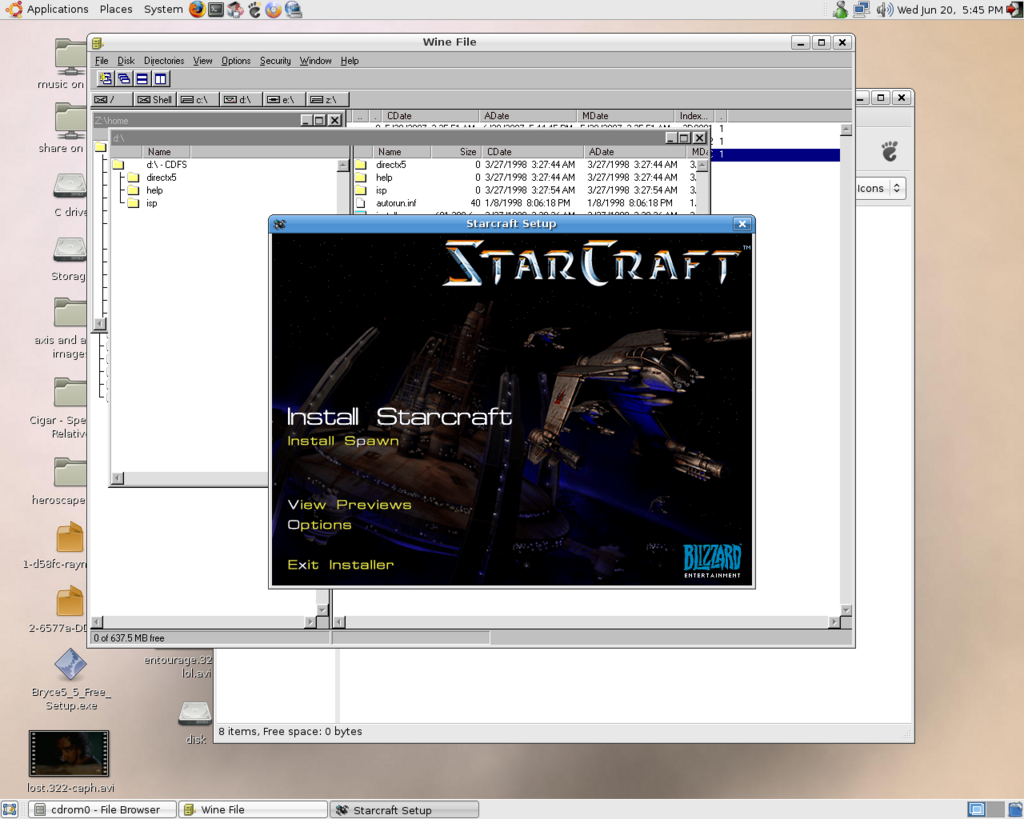1024x819 pixels.
Task: Click Exit Installer
Action: click(340, 565)
